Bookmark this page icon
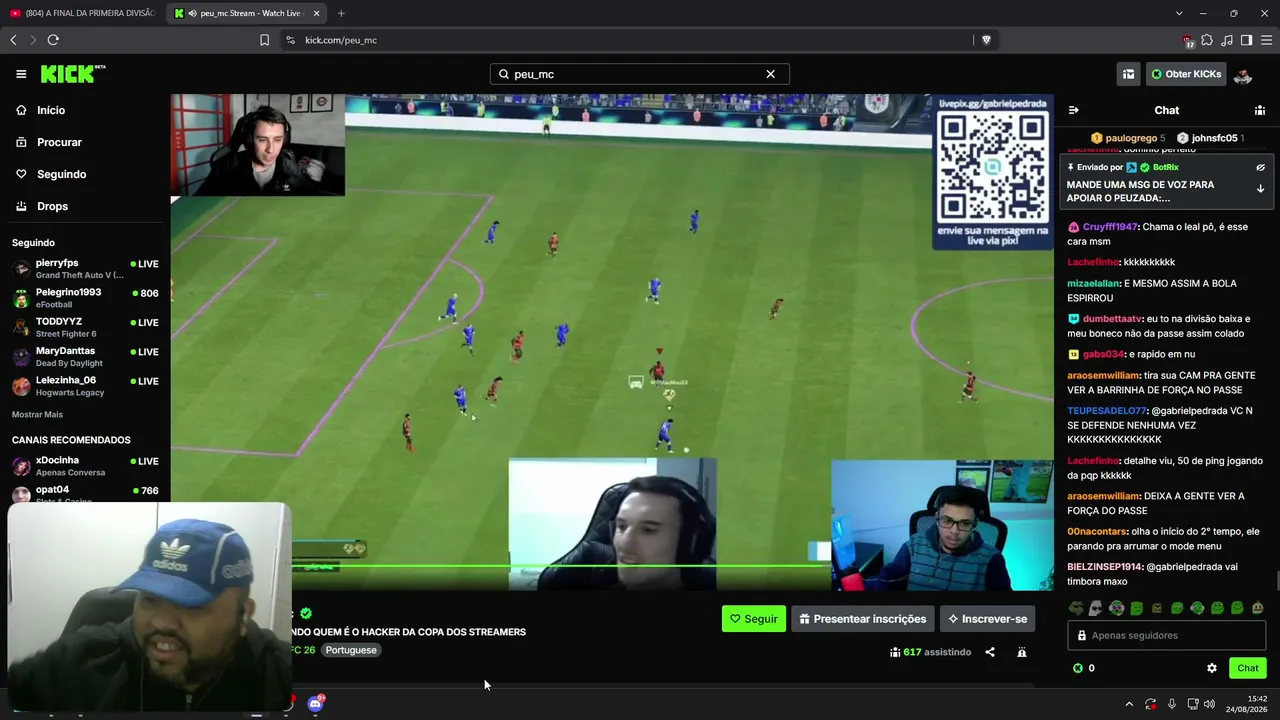The height and width of the screenshot is (720, 1280). (264, 40)
